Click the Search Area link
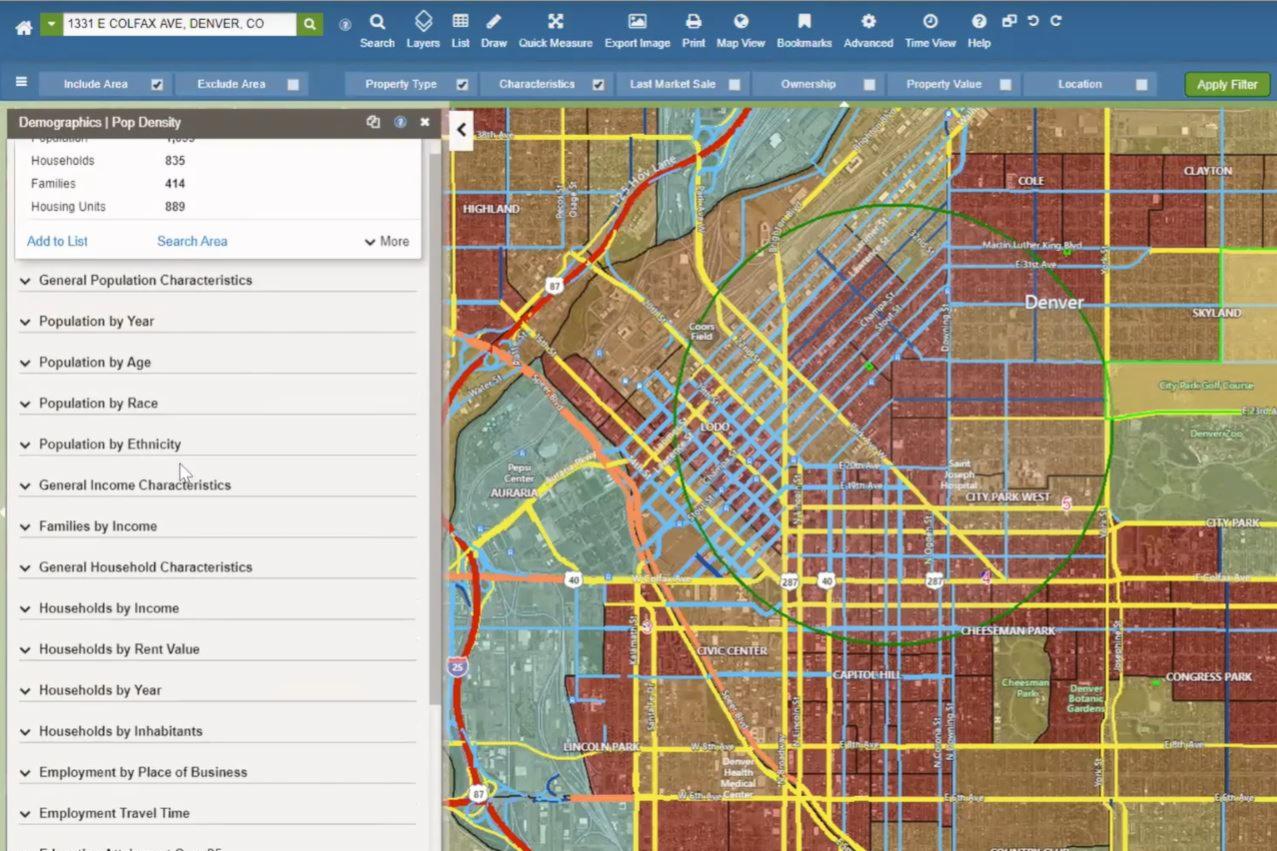 coord(192,241)
